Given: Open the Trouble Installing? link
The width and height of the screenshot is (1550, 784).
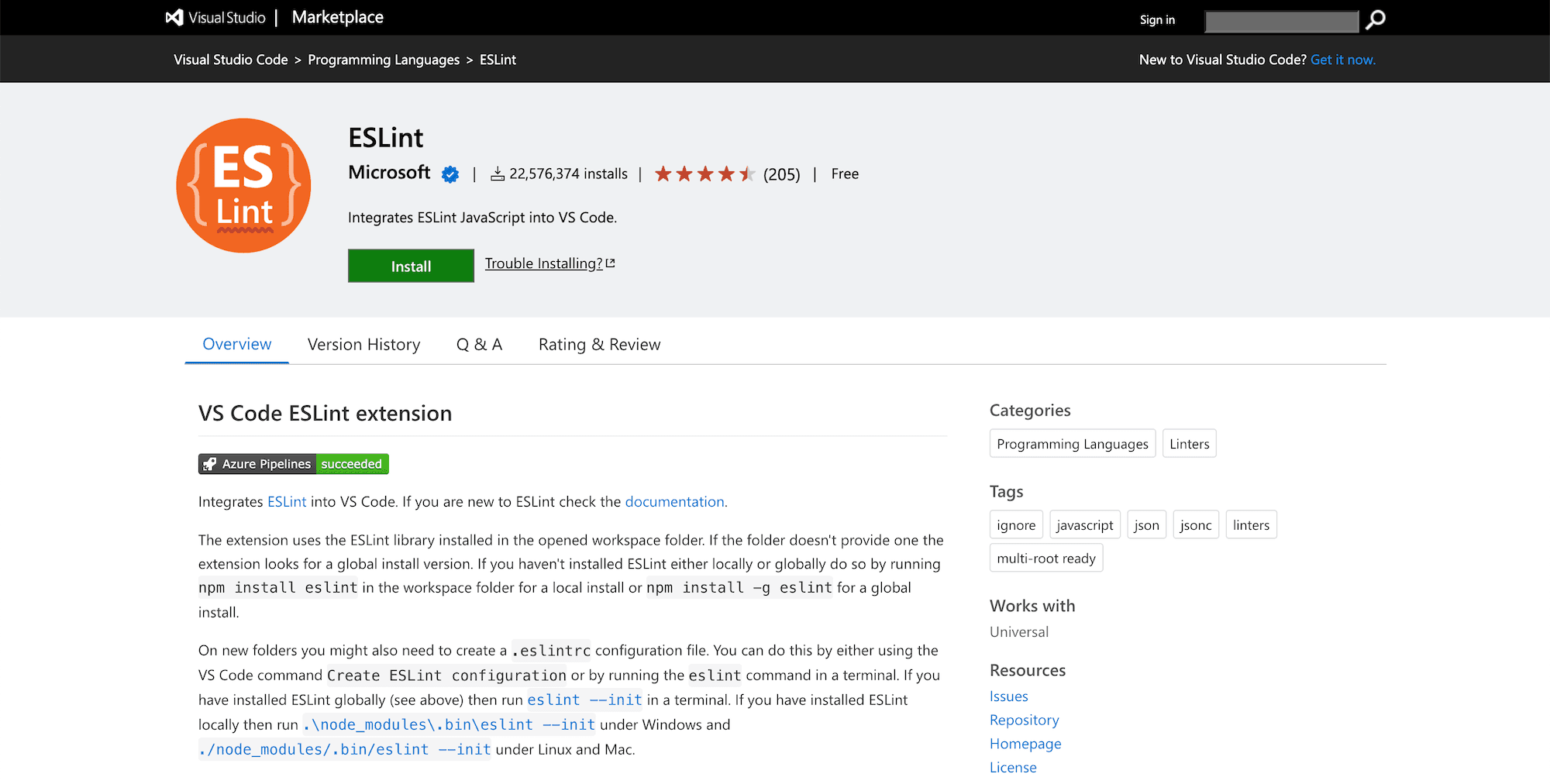Looking at the screenshot, I should point(544,263).
